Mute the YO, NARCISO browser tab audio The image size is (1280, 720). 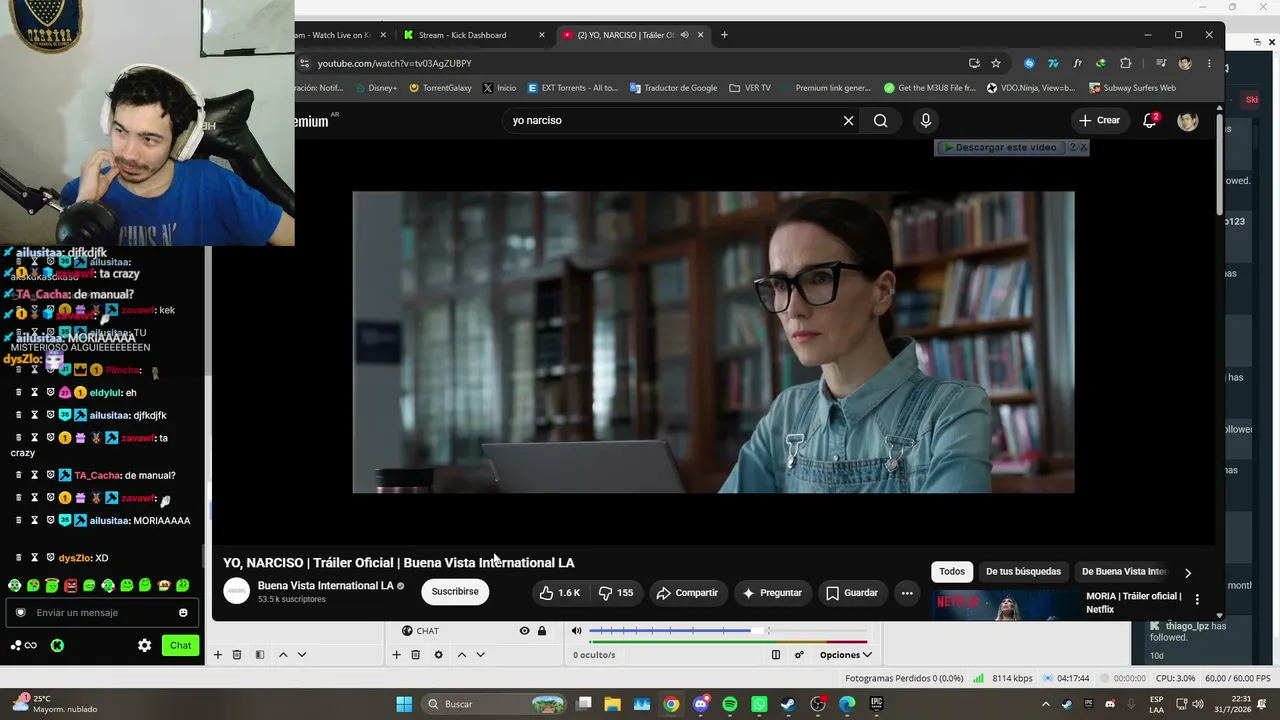(684, 35)
